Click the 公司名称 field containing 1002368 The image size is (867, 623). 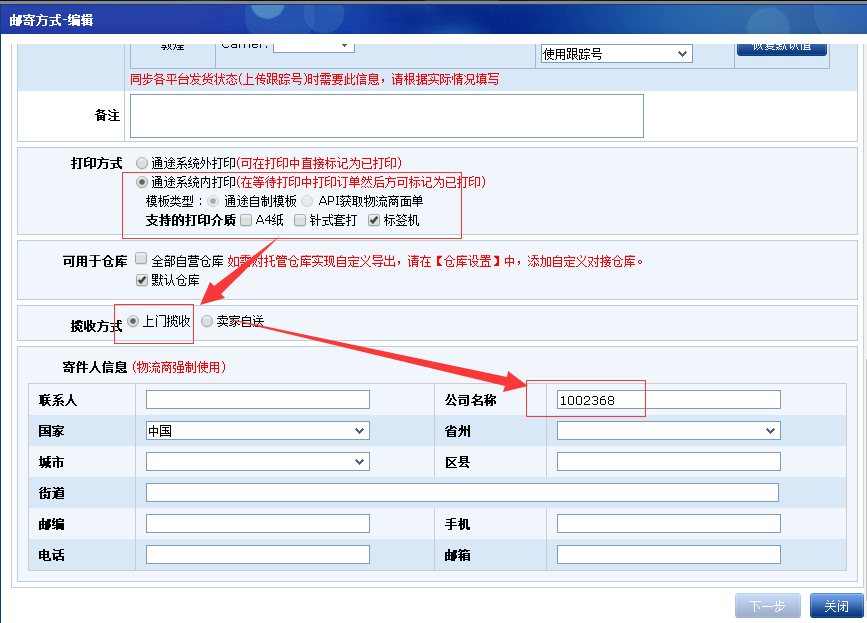668,400
